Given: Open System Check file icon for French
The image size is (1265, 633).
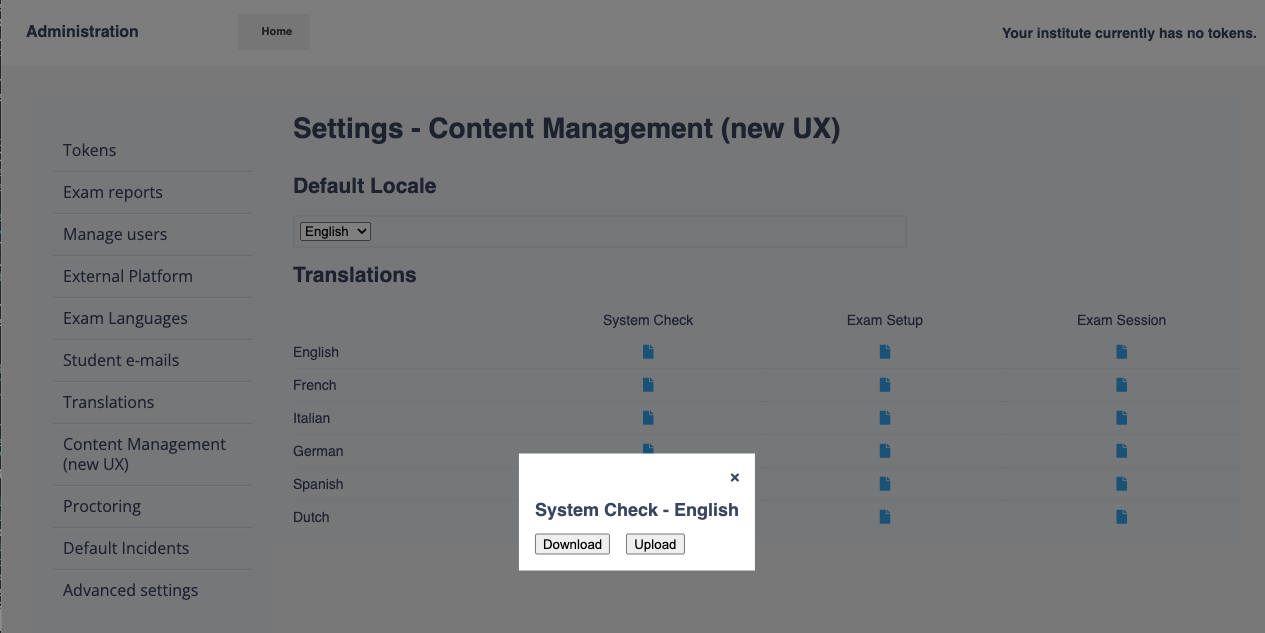Looking at the screenshot, I should click(648, 385).
